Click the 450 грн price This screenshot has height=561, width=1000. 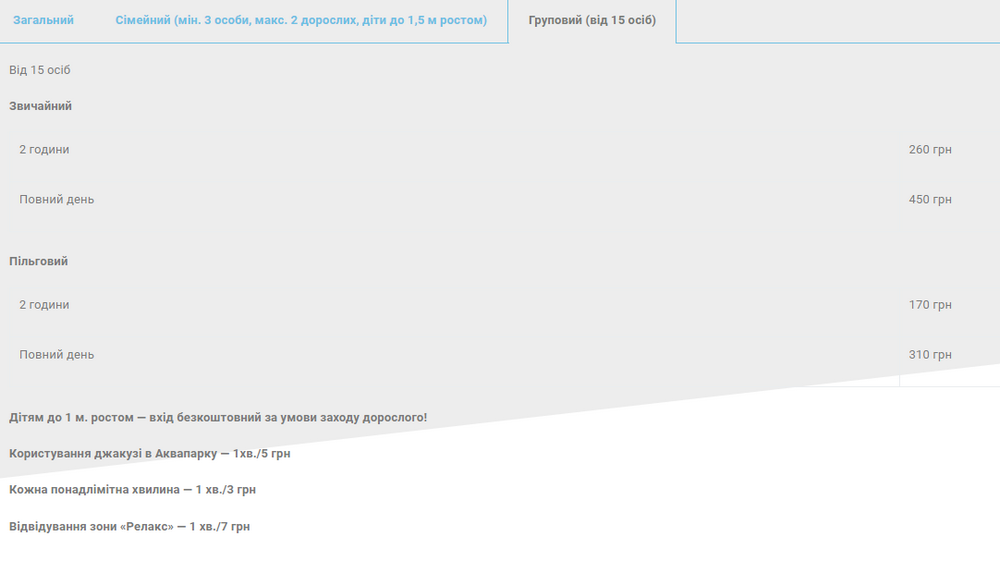(930, 200)
